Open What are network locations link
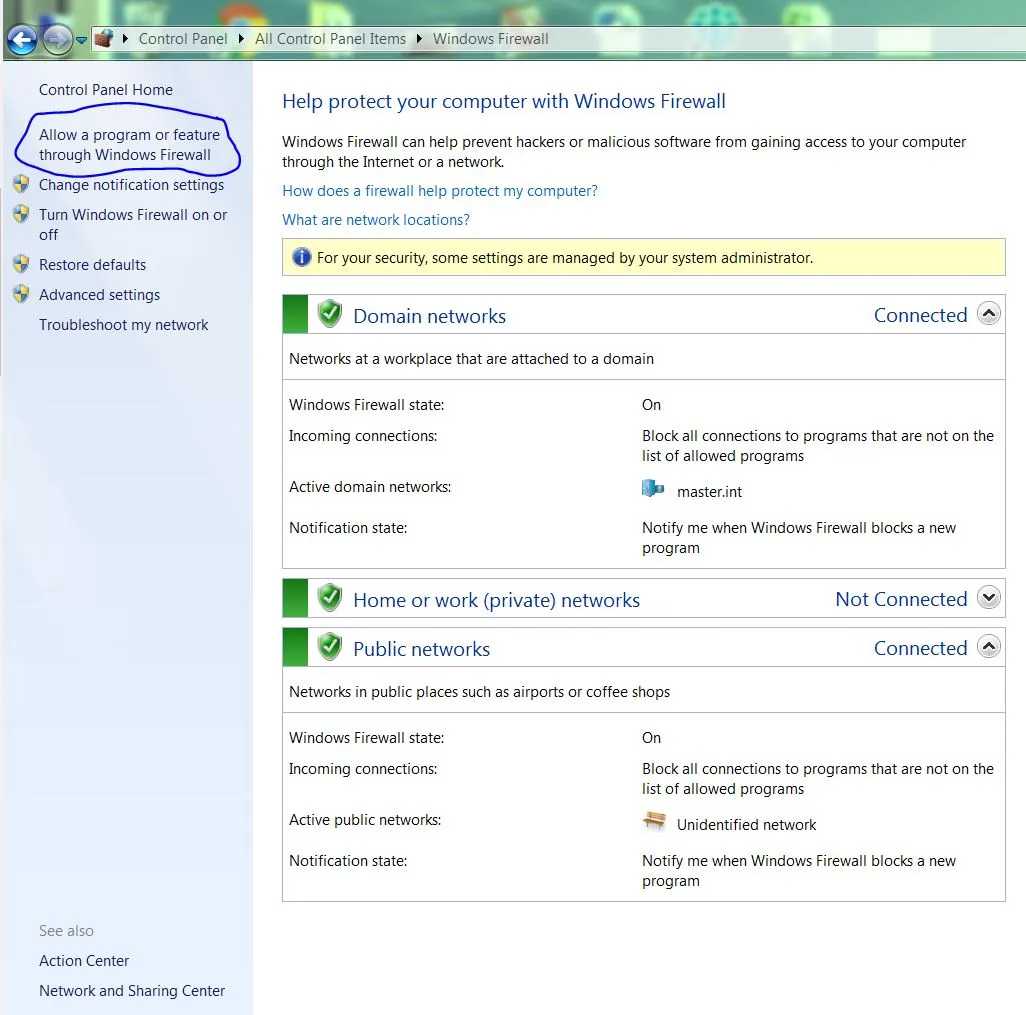 click(x=376, y=220)
